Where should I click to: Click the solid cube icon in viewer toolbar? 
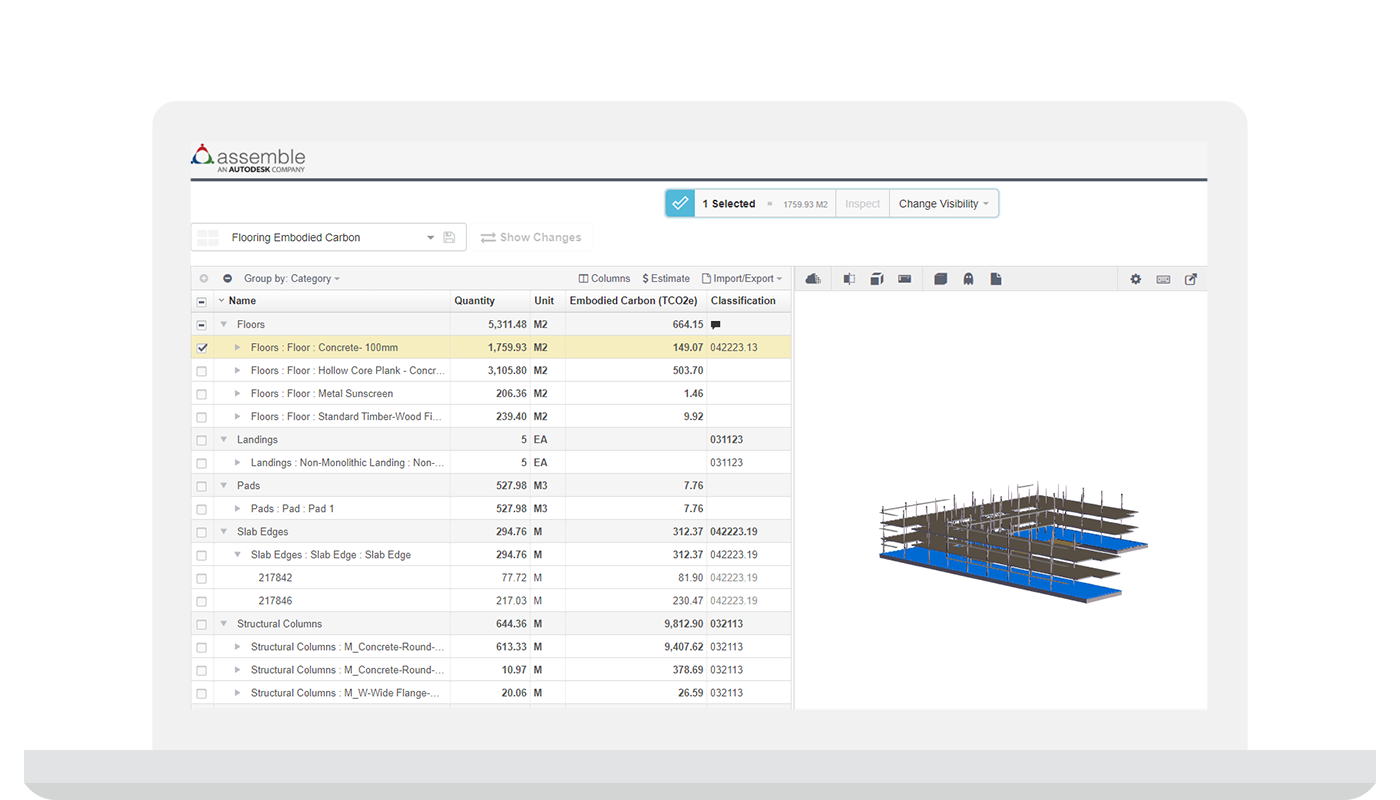[x=940, y=279]
